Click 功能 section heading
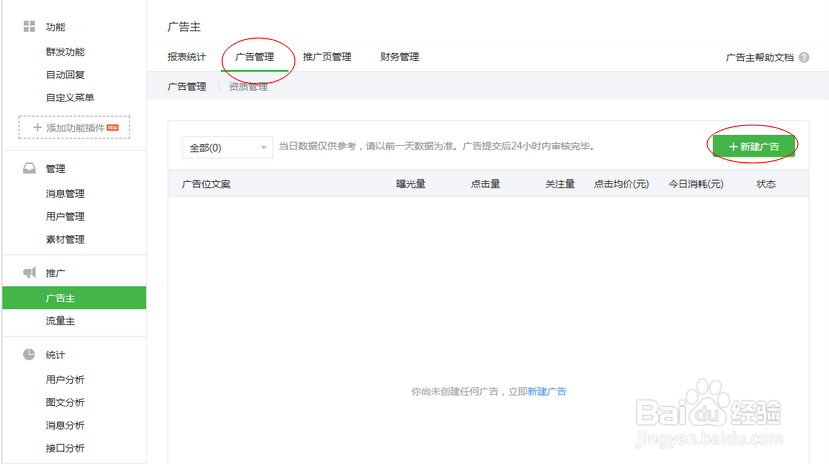Viewport: 829px width, 467px height. pyautogui.click(x=56, y=27)
